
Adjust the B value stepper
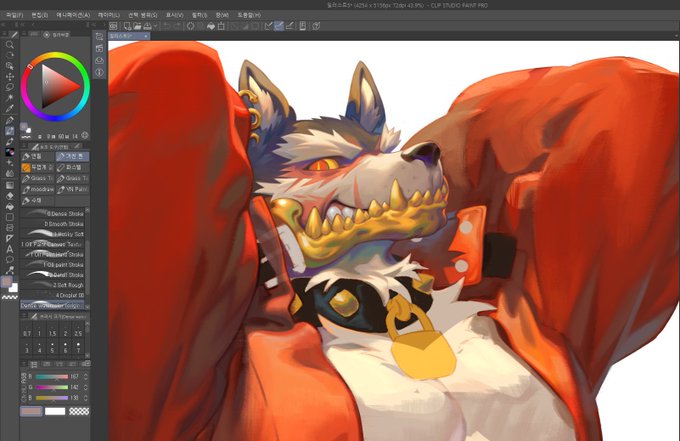tap(85, 398)
